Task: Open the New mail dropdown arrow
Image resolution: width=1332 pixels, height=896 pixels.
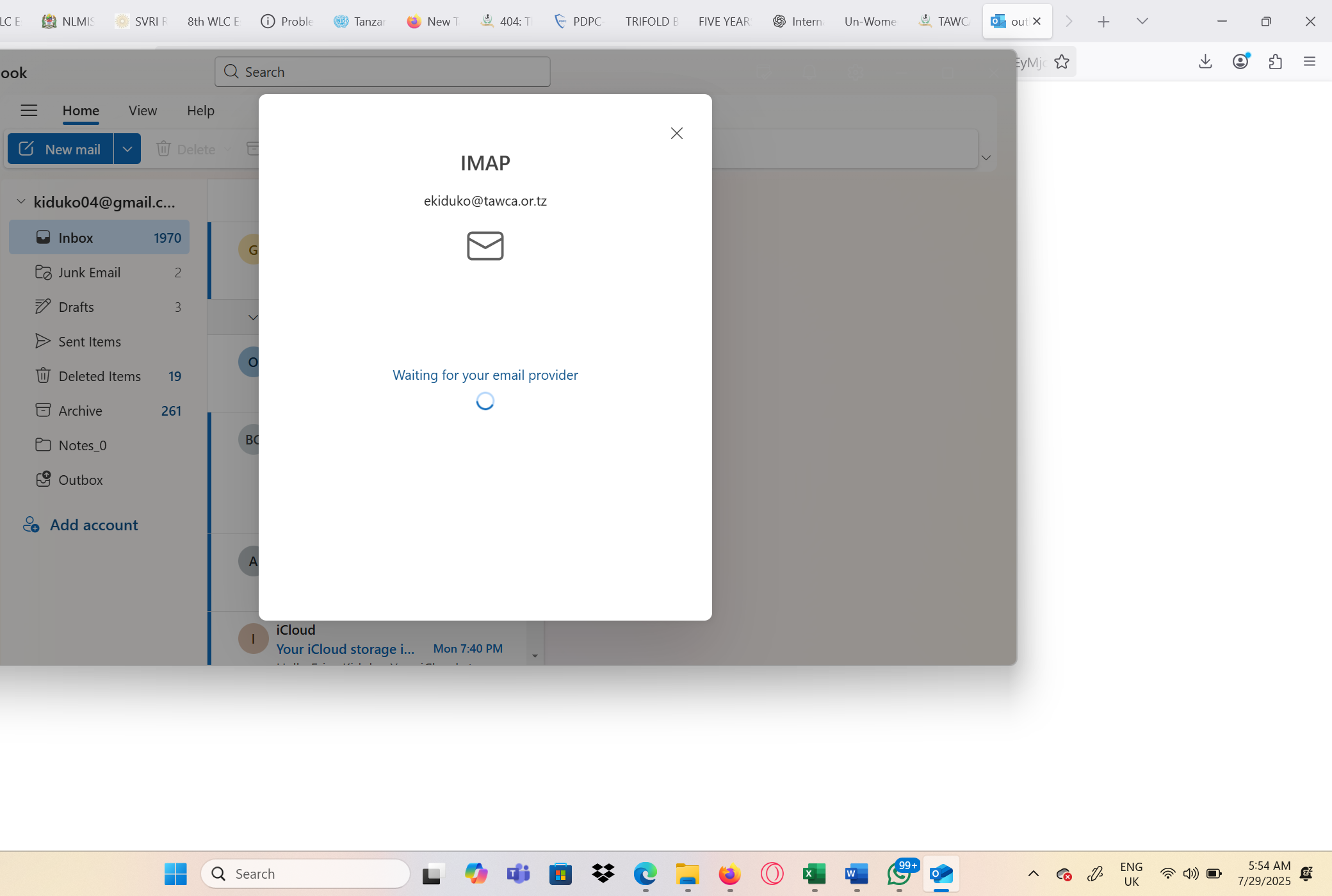Action: [127, 149]
